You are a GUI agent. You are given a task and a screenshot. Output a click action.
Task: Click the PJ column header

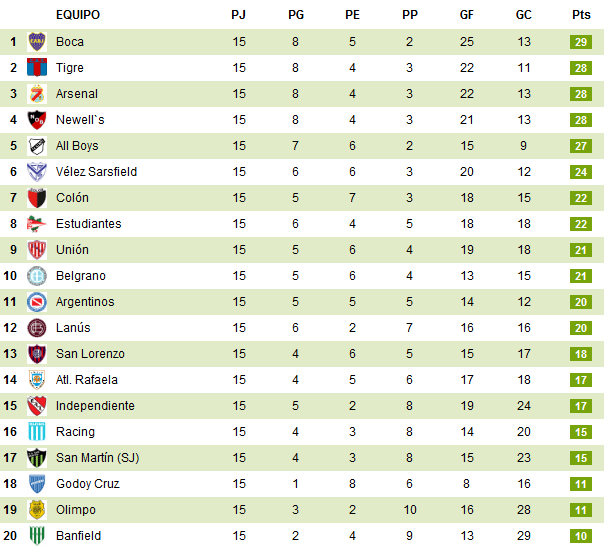coord(238,15)
